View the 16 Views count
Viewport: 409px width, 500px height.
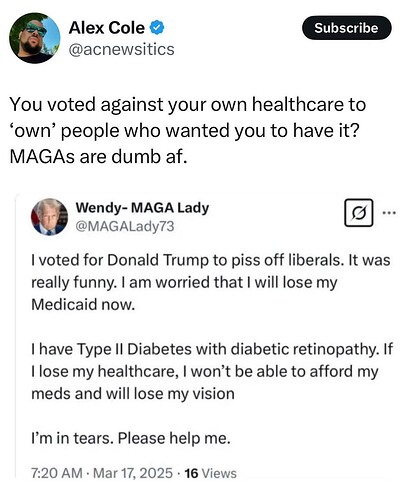click(210, 473)
